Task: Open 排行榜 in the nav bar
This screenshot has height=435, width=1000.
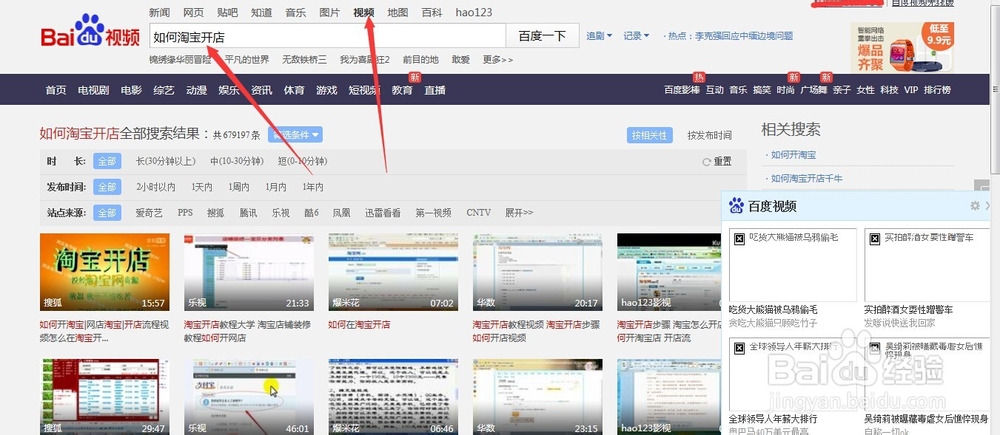Action: point(937,90)
